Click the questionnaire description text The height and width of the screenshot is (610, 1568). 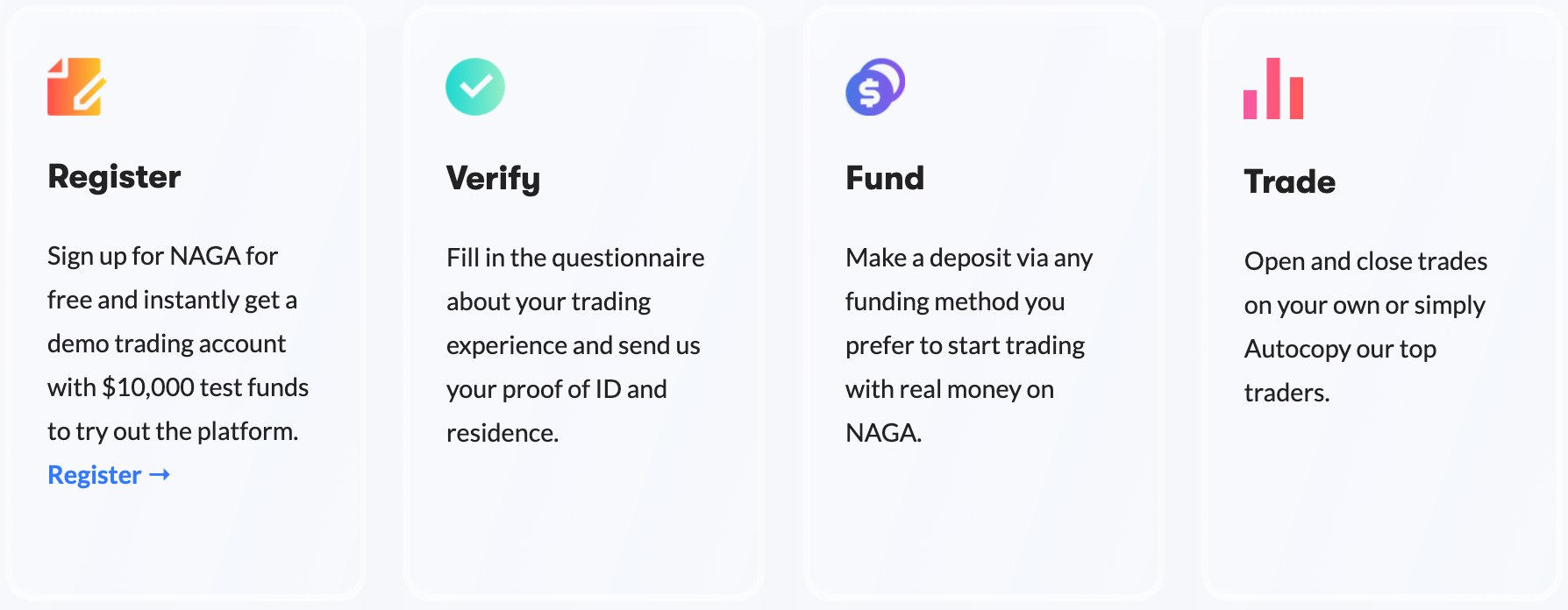[575, 345]
